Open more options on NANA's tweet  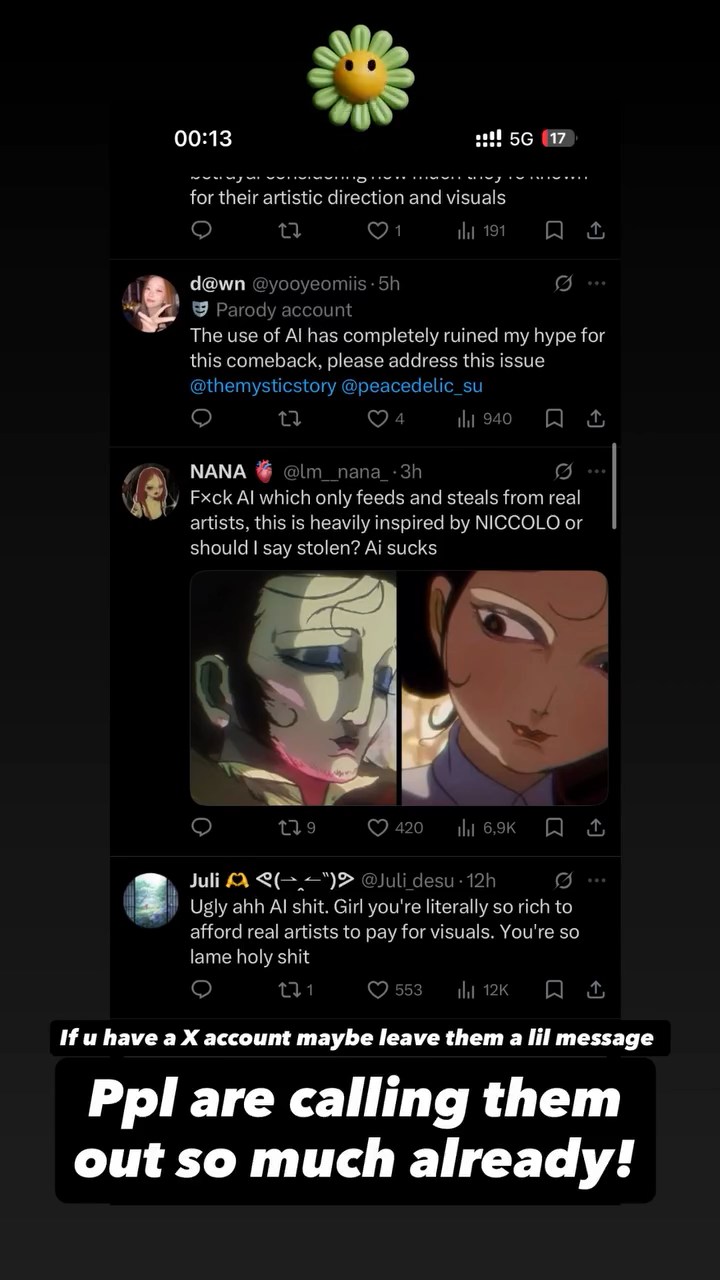click(597, 471)
